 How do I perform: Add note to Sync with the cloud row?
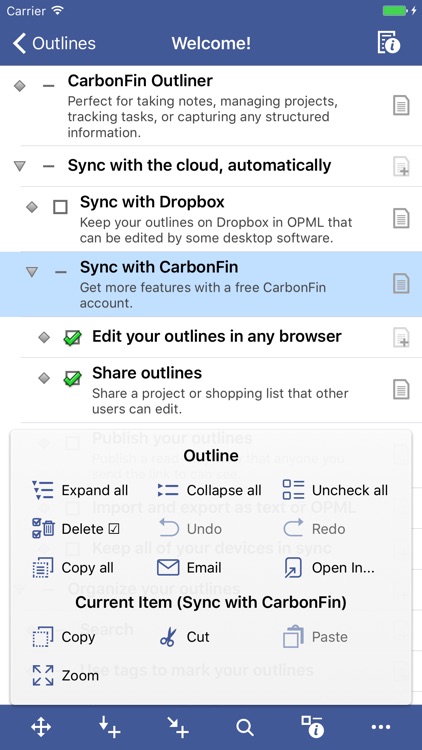coord(401,166)
